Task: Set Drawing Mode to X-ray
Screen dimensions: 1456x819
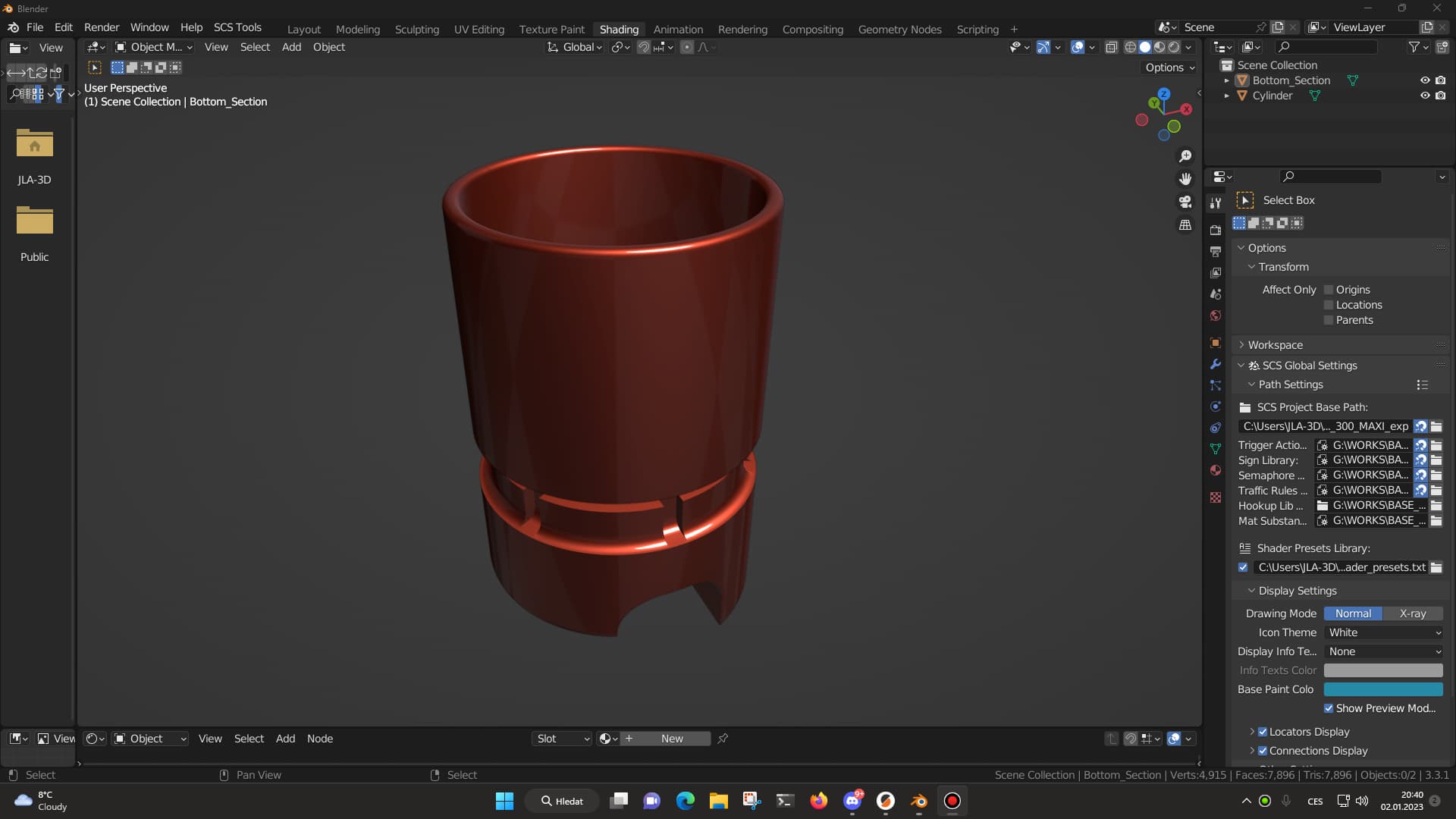Action: click(1413, 613)
